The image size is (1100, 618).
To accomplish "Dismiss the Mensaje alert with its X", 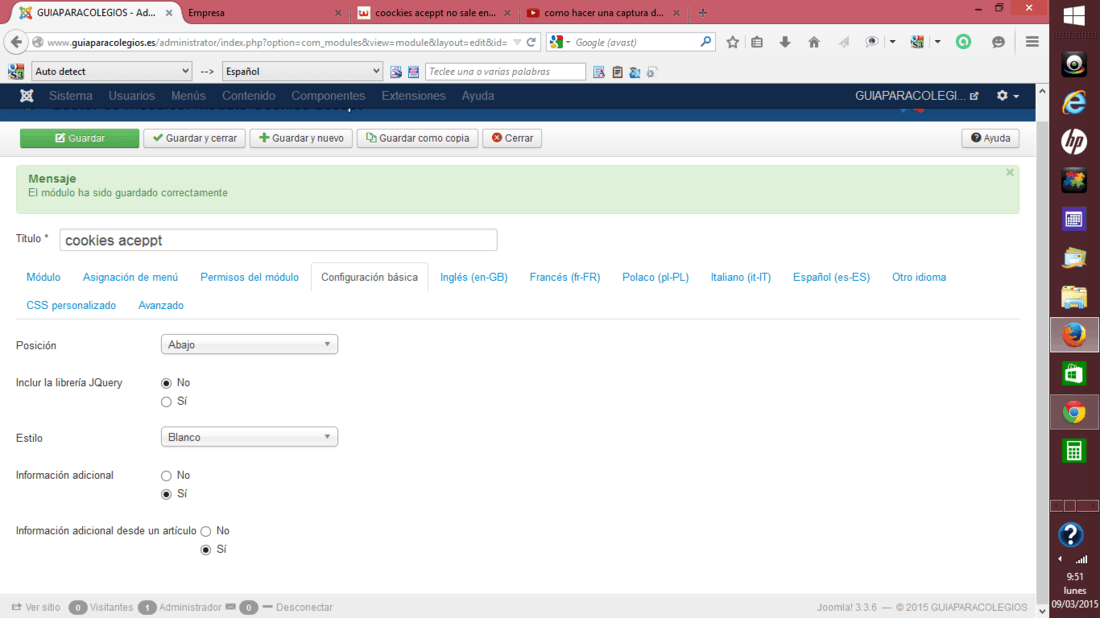I will click(1010, 172).
